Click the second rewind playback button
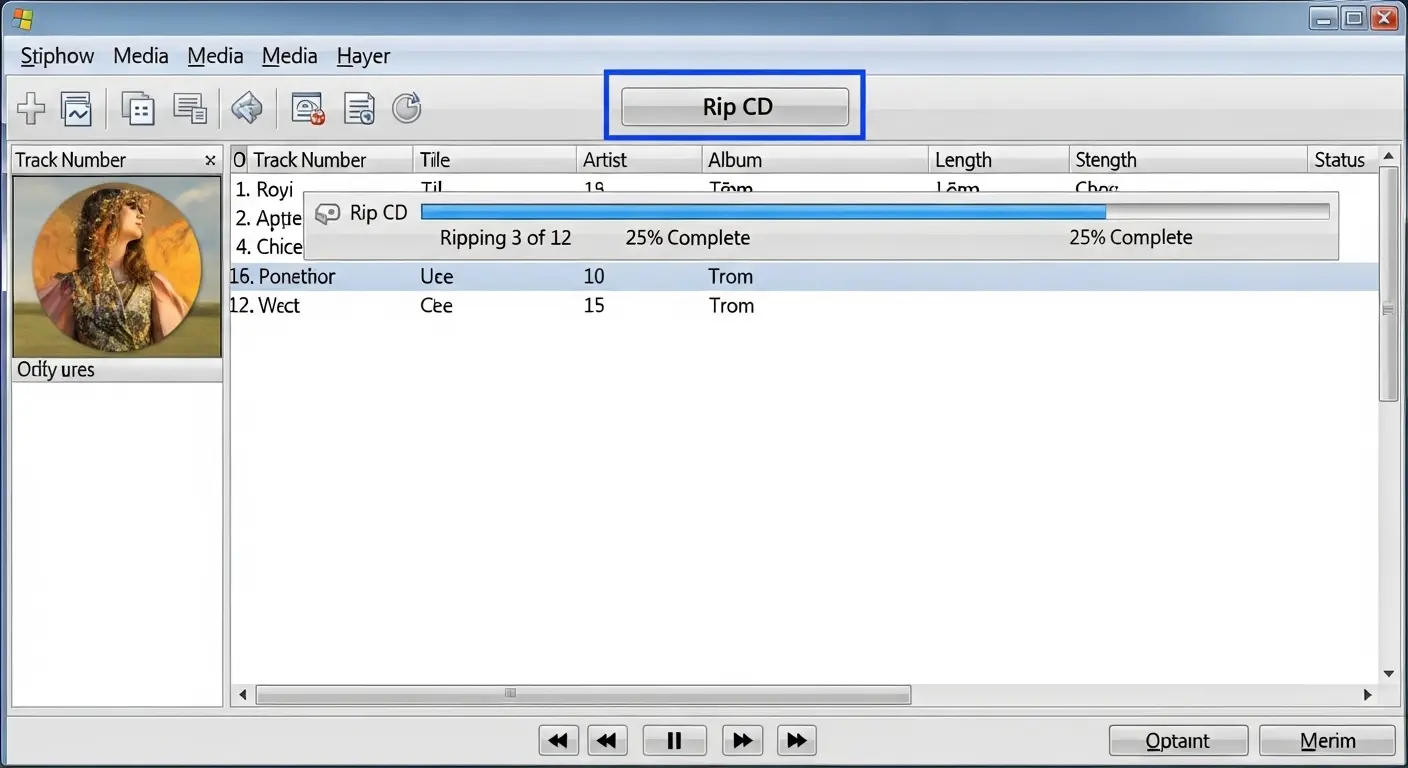The image size is (1408, 768). click(x=607, y=741)
